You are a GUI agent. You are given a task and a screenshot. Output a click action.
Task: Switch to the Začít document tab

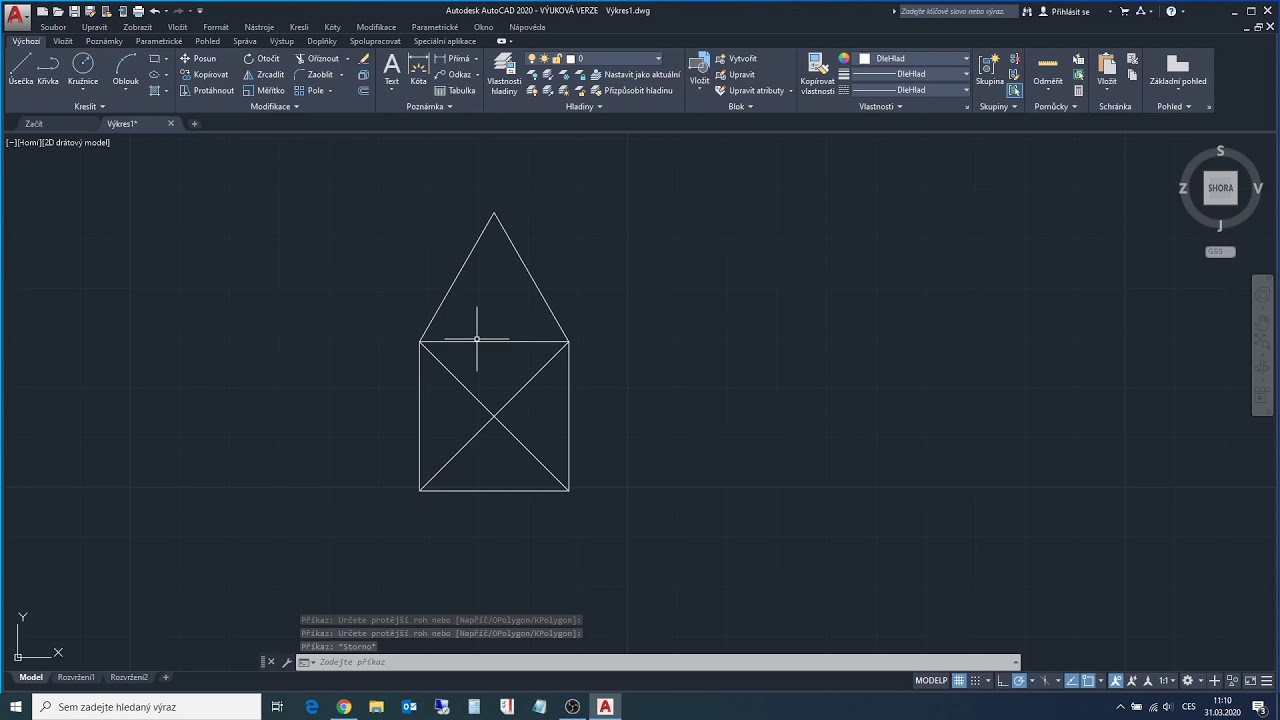pyautogui.click(x=34, y=124)
